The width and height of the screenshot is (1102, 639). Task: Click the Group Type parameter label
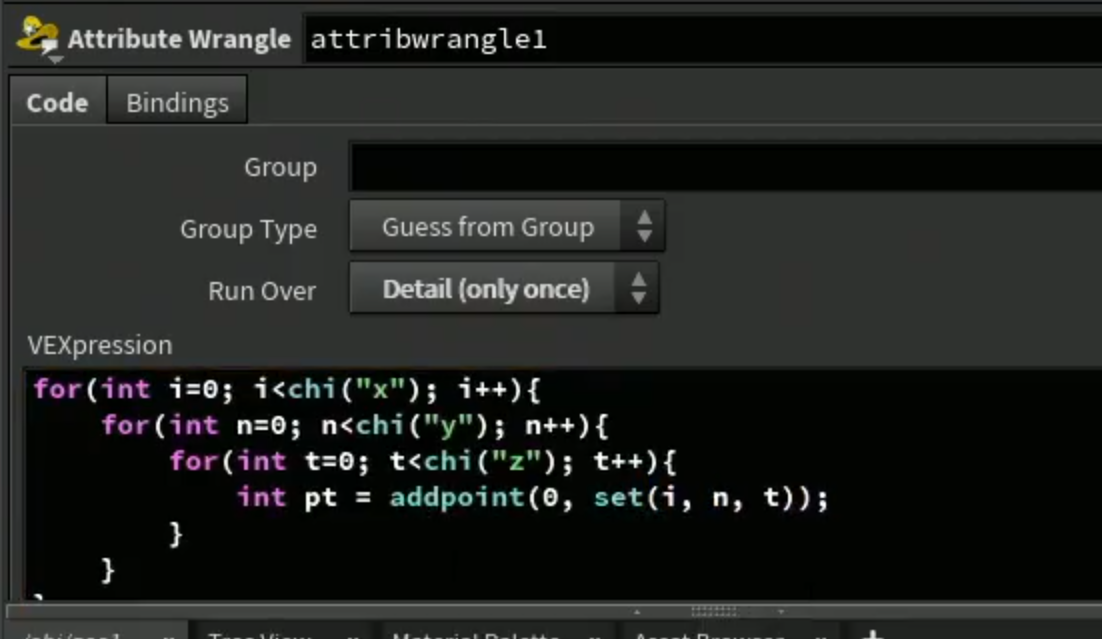coord(248,228)
